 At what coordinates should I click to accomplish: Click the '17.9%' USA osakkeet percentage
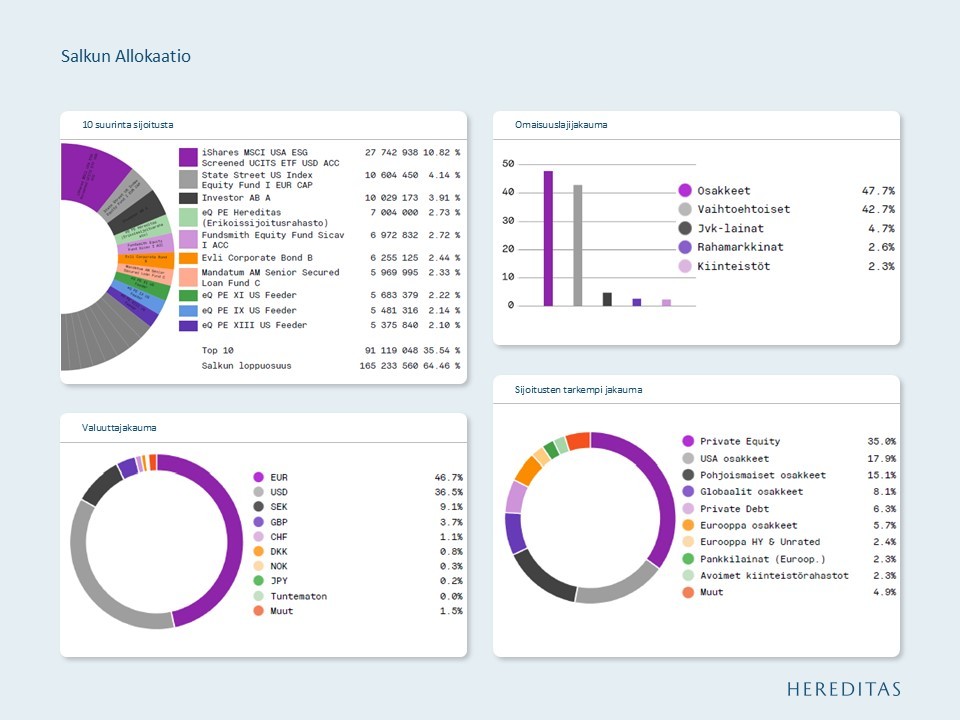(x=882, y=458)
